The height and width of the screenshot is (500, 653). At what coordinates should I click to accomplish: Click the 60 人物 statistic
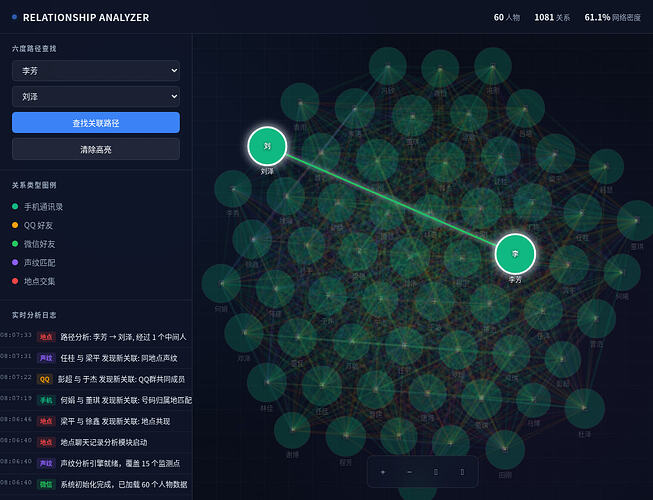(x=507, y=17)
